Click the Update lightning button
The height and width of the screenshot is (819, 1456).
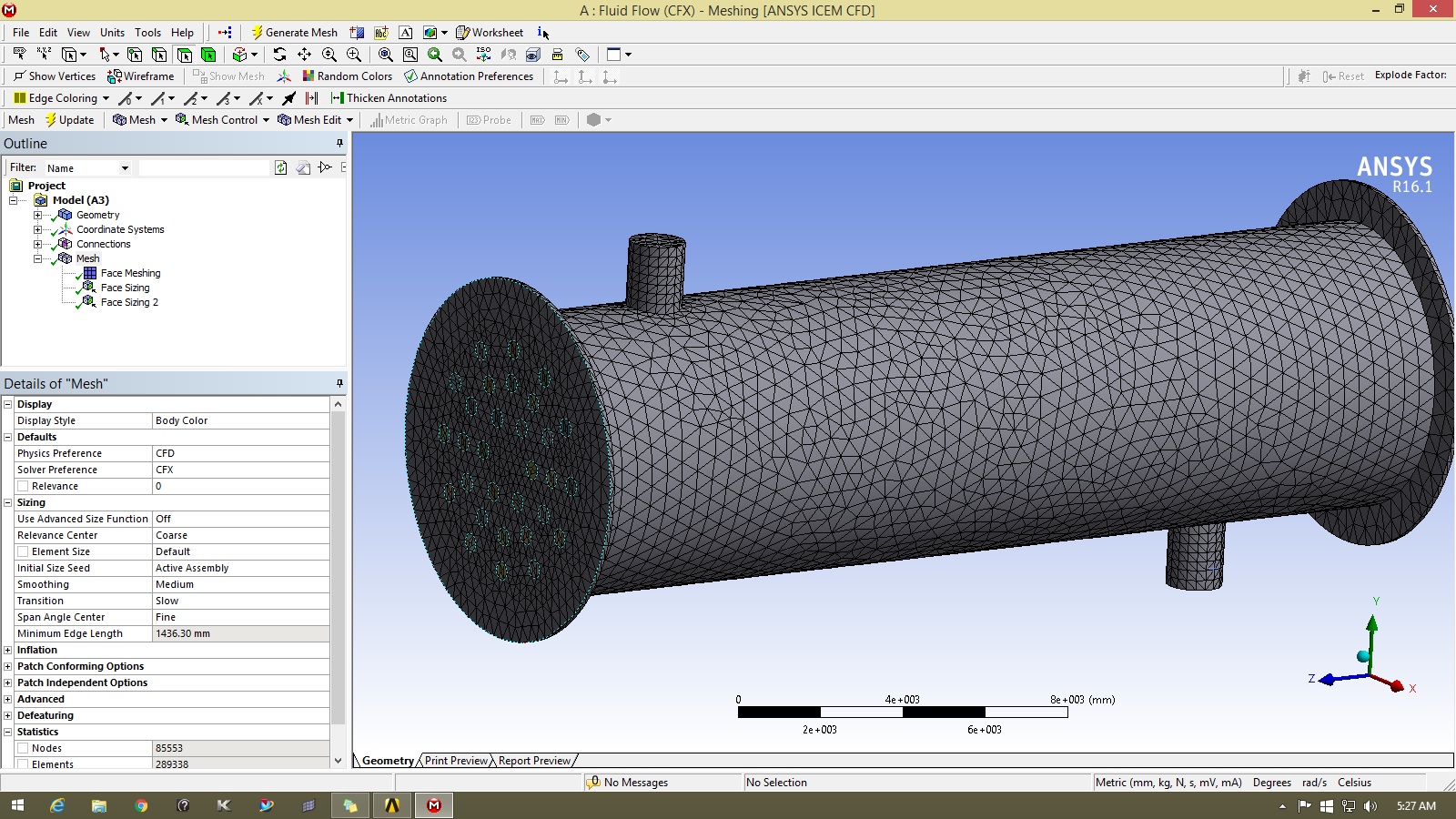pos(69,120)
